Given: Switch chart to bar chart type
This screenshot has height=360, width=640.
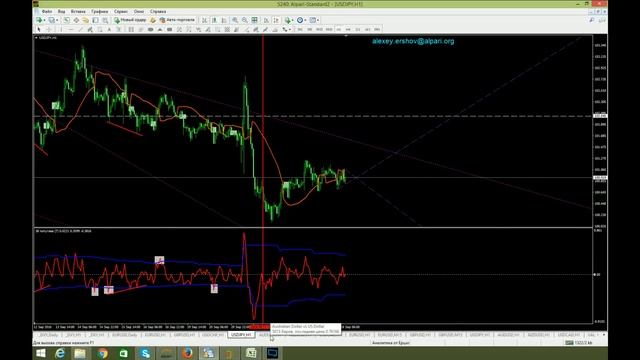Looking at the screenshot, I should click(x=204, y=20).
